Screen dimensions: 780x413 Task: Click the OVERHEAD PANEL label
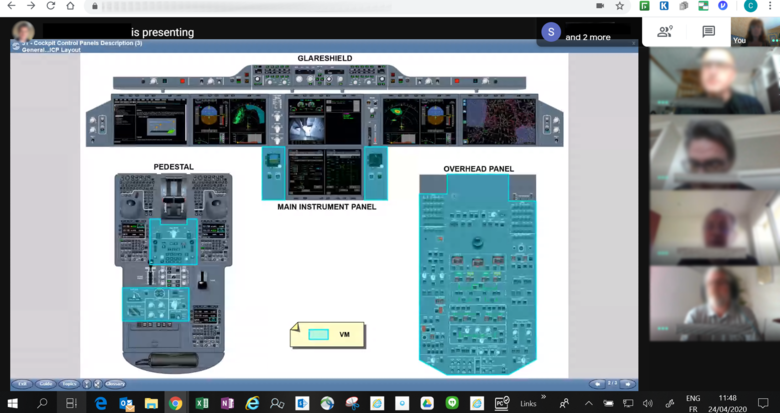pyautogui.click(x=479, y=169)
